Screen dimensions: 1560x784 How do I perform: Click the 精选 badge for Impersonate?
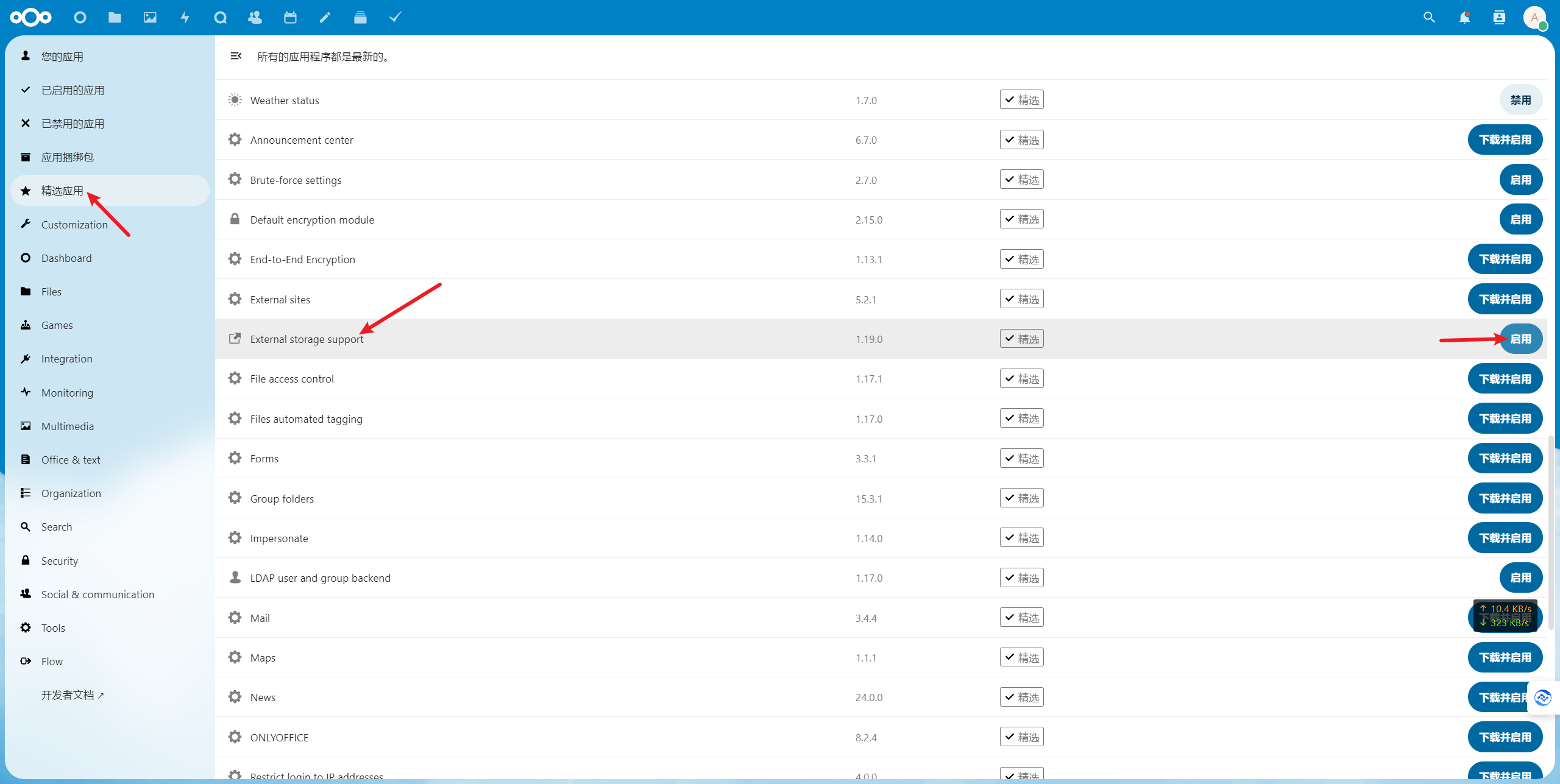coord(1021,538)
